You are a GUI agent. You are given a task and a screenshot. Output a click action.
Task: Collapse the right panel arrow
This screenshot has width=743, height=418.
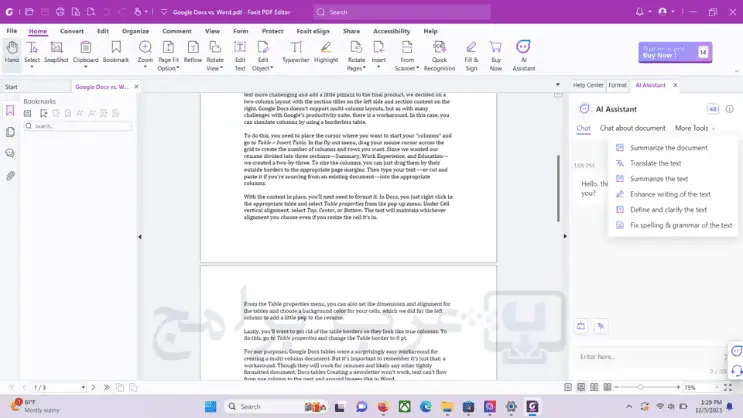pos(565,236)
